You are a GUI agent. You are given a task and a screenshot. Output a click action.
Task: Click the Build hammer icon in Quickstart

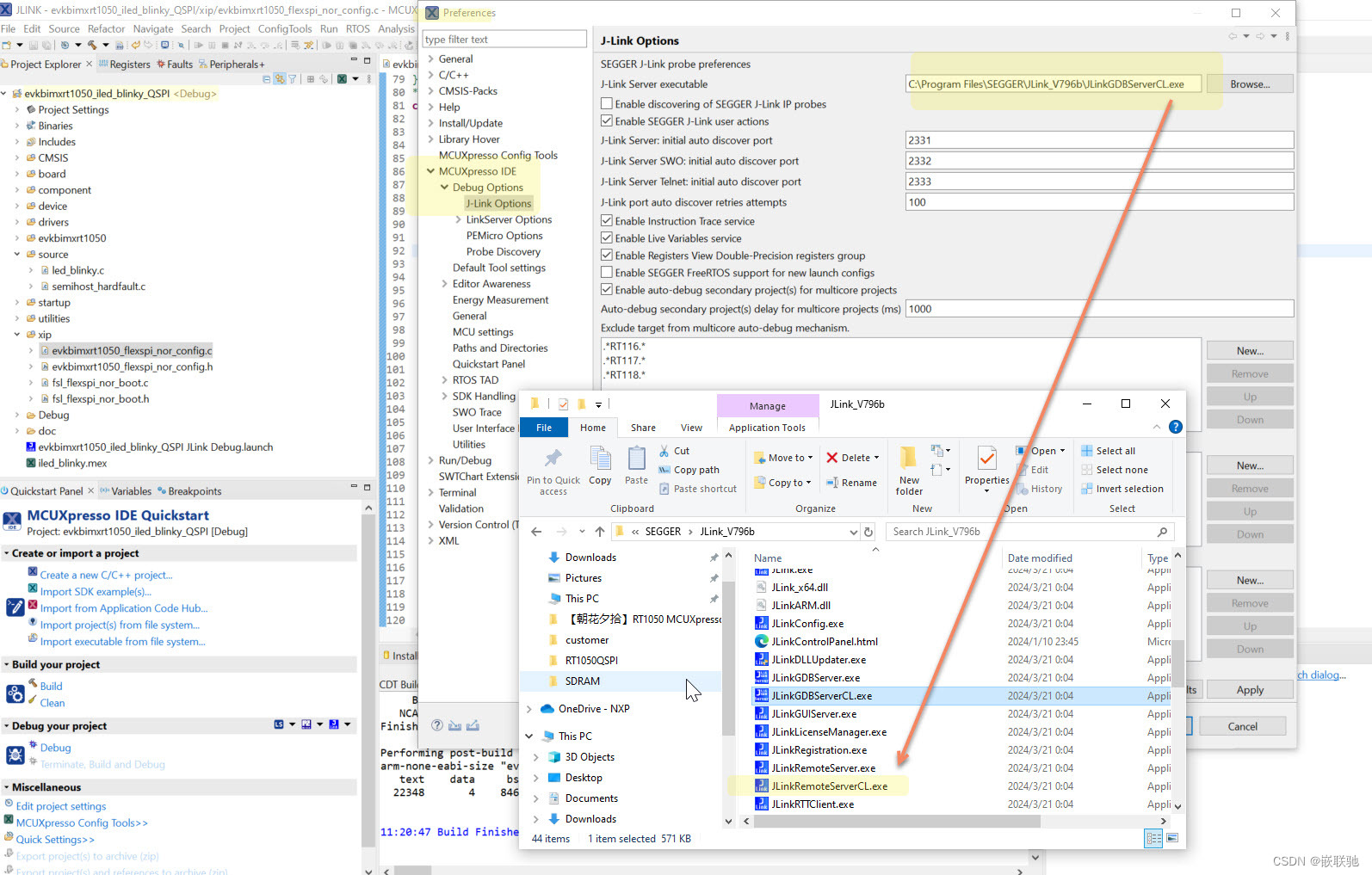pyautogui.click(x=32, y=682)
